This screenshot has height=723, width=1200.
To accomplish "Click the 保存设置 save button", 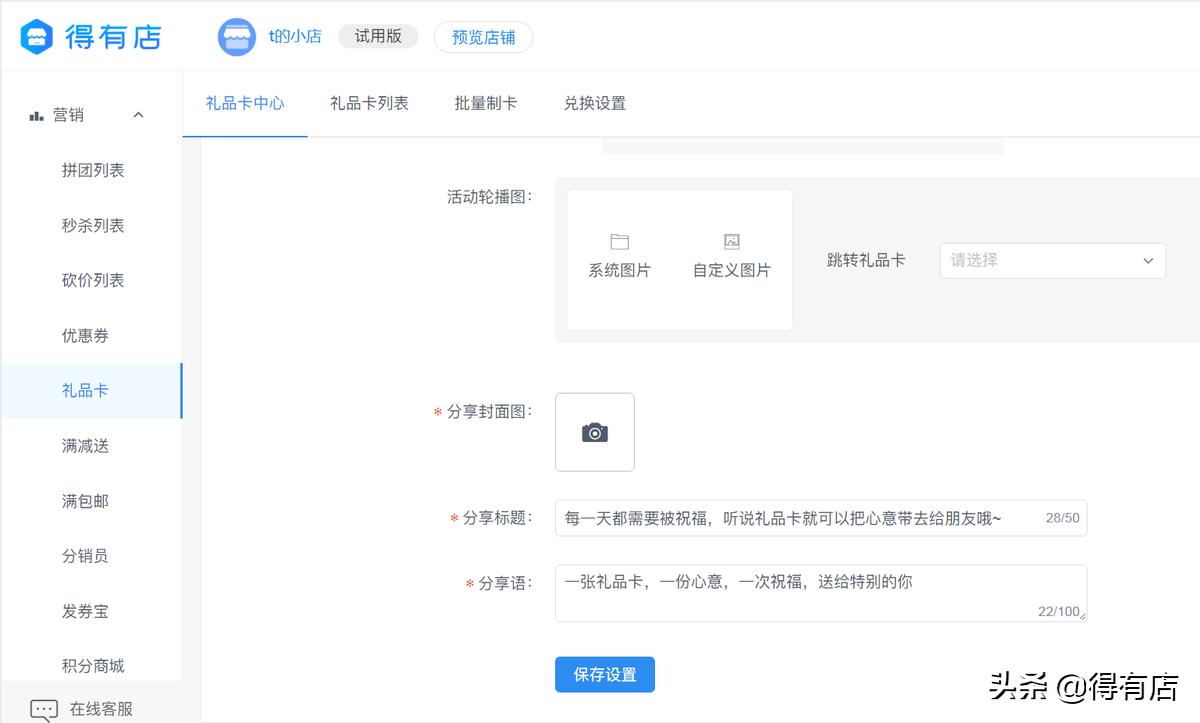I will (604, 674).
